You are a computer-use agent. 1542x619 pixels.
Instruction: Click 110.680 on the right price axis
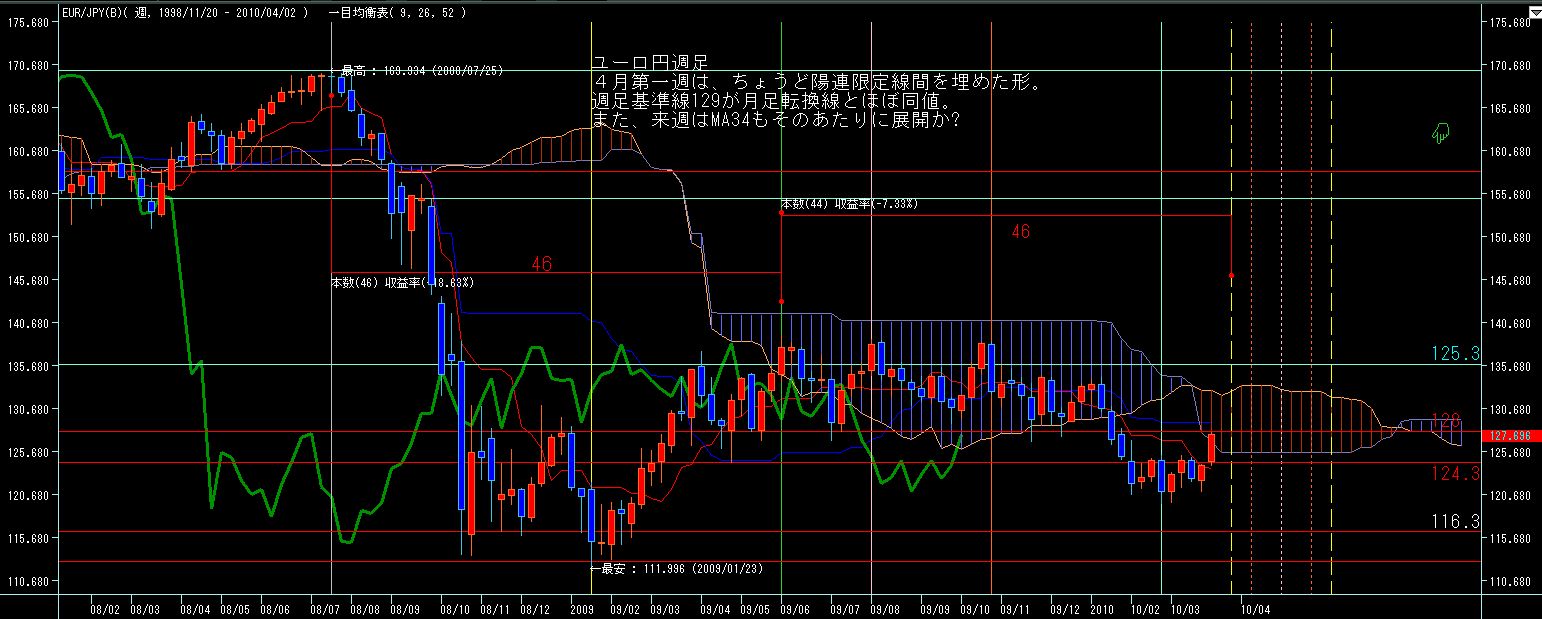[1510, 581]
